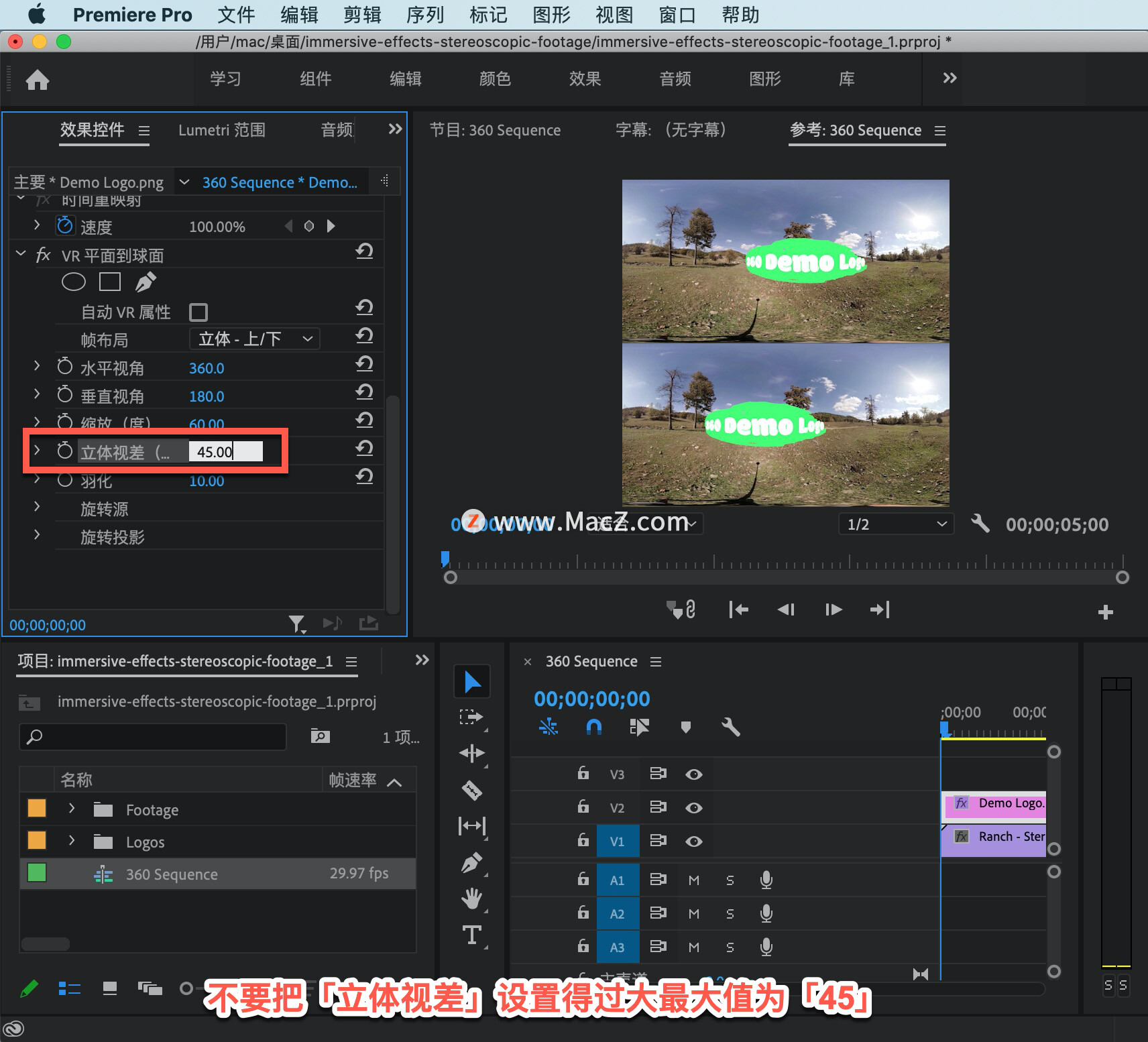Open button editor plus icon
The width and height of the screenshot is (1148, 1042).
pos(1106,612)
